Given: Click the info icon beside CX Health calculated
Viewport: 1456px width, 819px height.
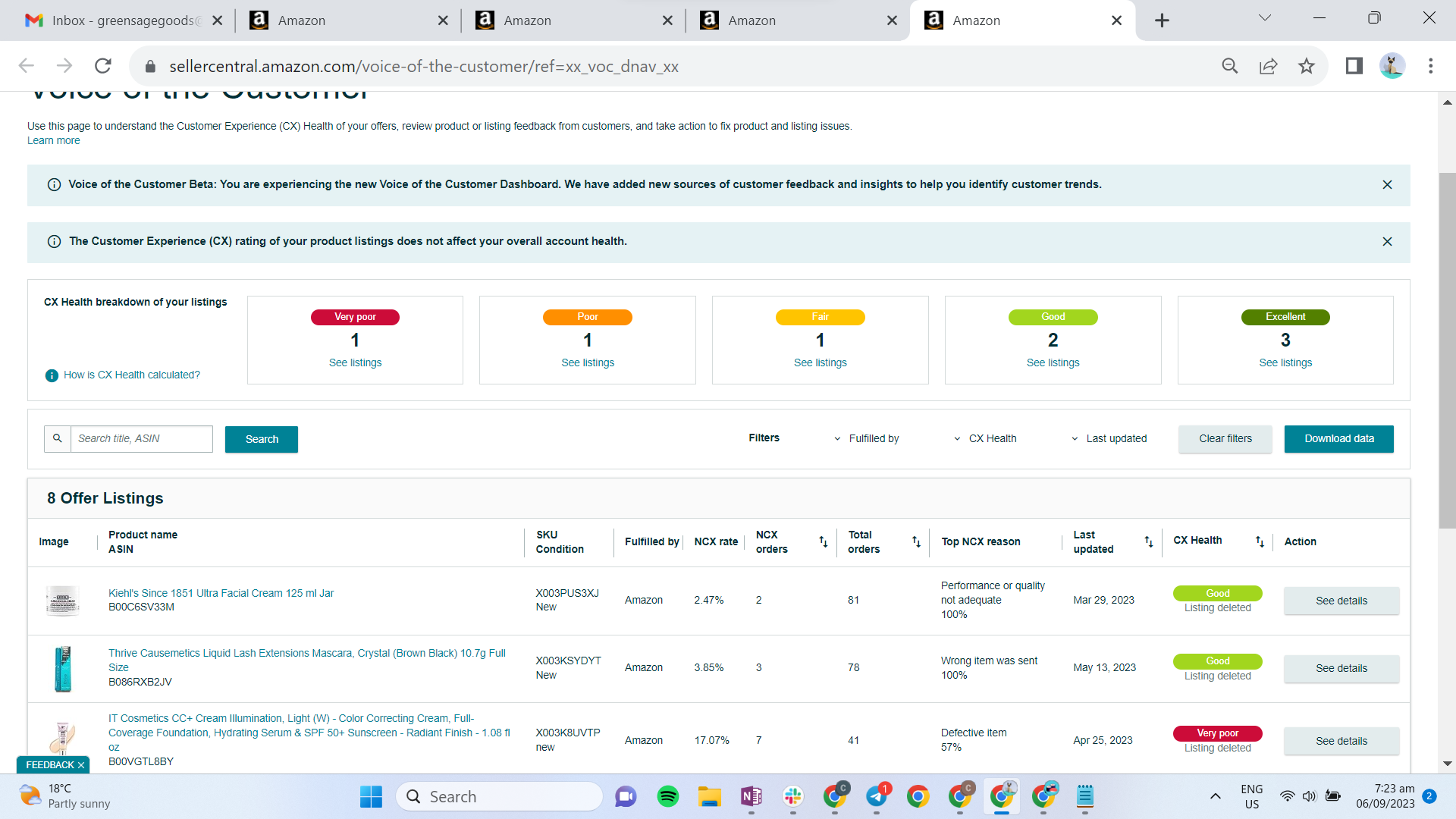Looking at the screenshot, I should [52, 375].
